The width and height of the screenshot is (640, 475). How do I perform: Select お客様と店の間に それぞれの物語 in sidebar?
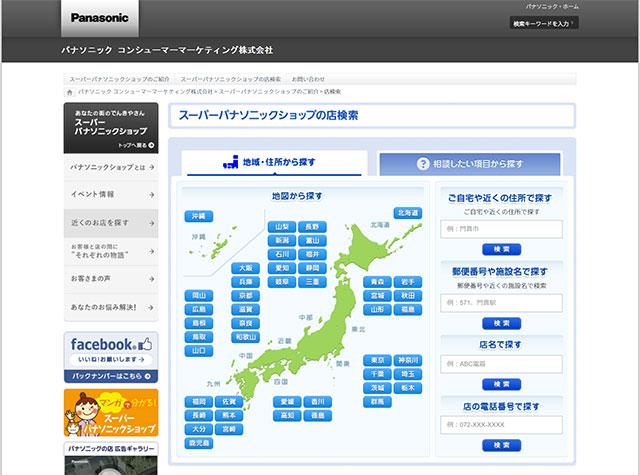point(111,251)
